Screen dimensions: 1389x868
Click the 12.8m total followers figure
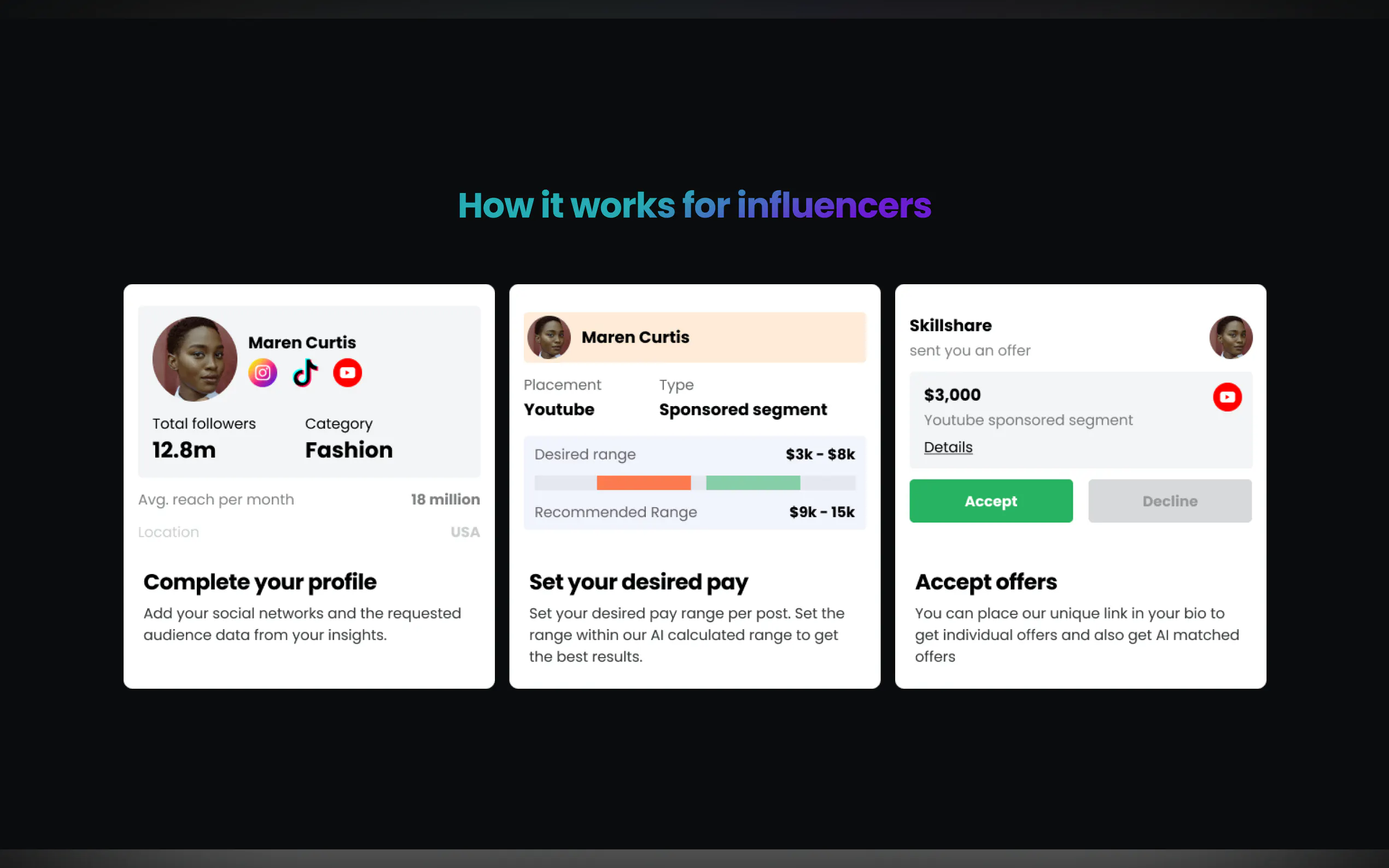(184, 450)
